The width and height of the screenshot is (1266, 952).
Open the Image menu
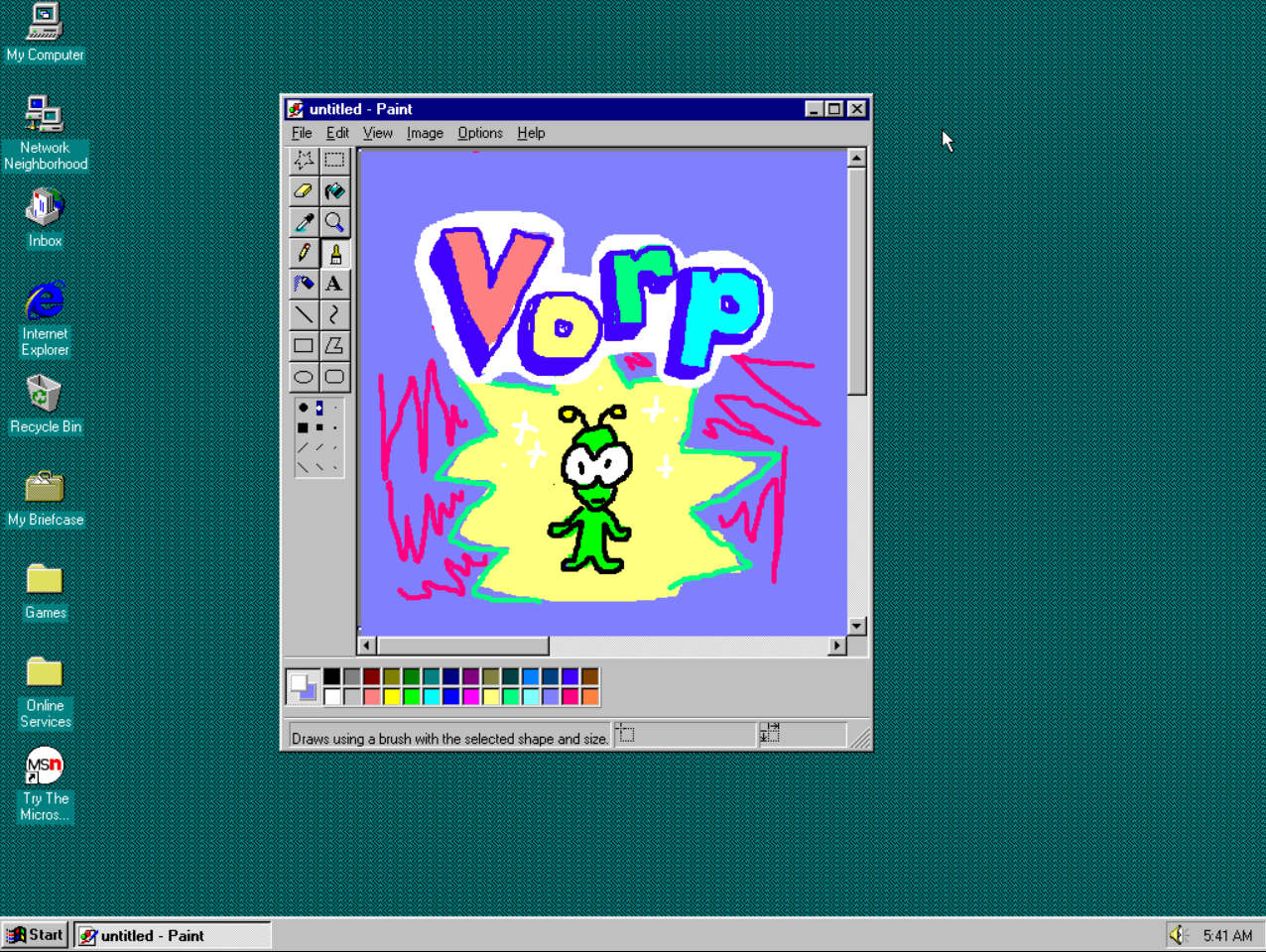coord(425,133)
